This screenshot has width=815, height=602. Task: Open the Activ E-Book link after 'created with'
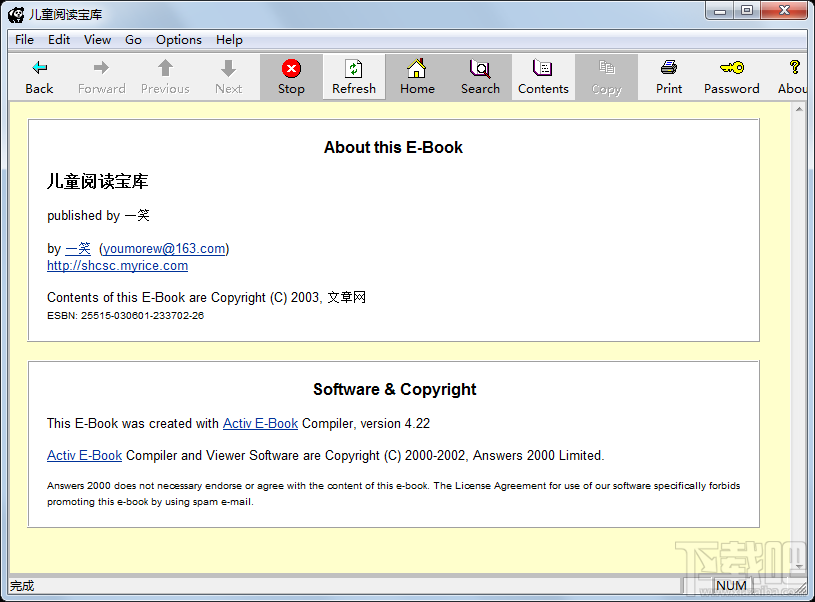(x=260, y=424)
